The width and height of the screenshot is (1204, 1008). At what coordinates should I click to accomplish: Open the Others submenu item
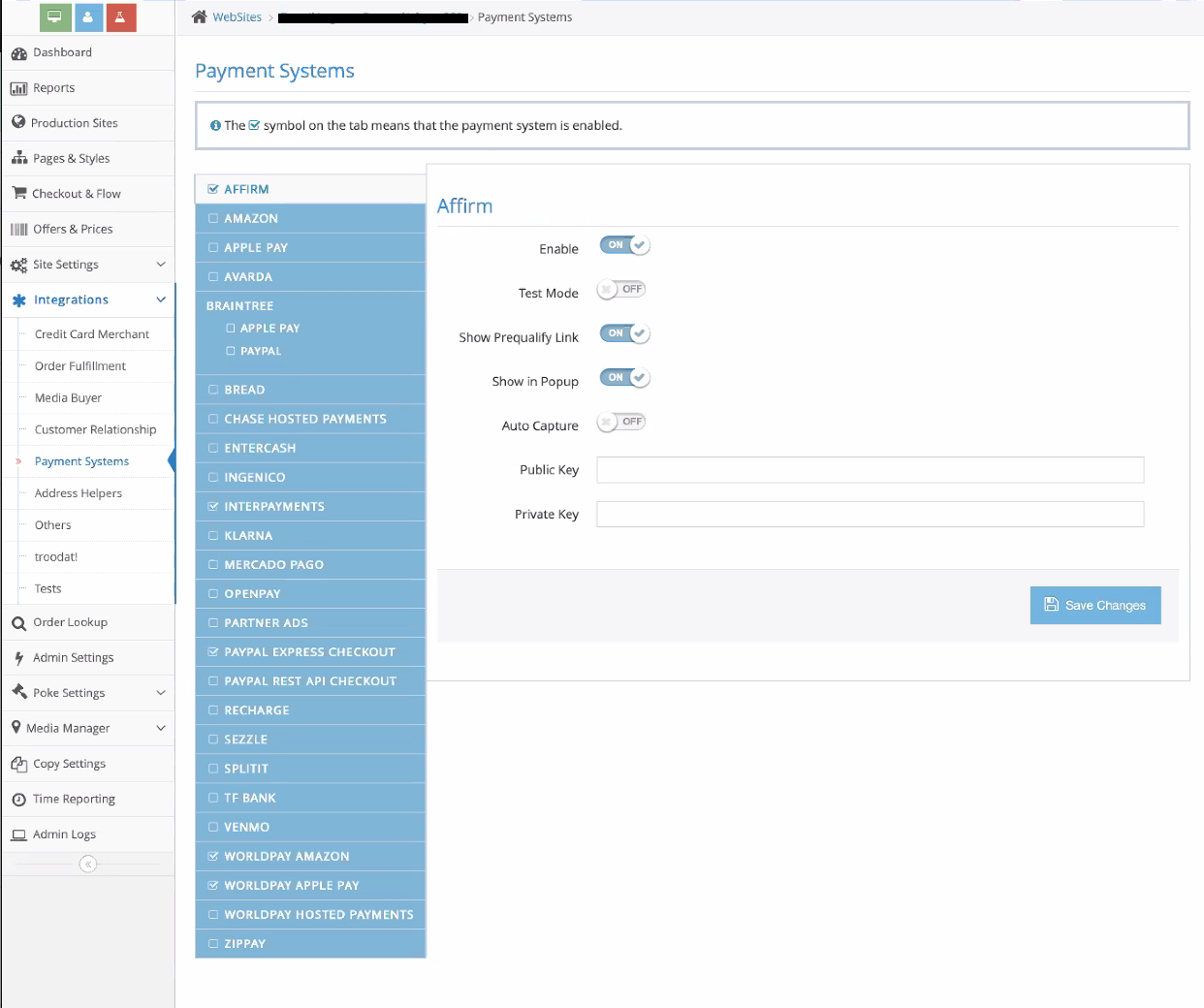pos(53,525)
